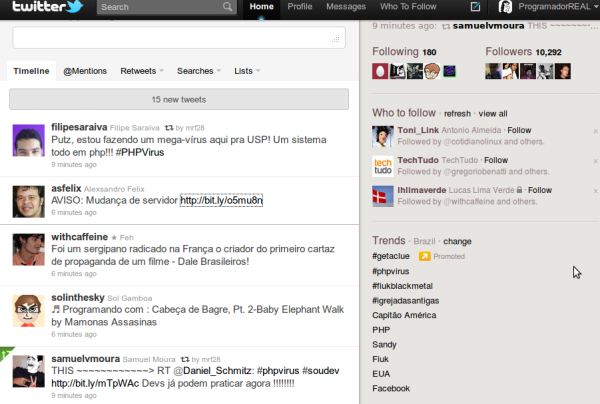The width and height of the screenshot is (600, 404).
Task: Open Who To Follow in top navigation
Action: pyautogui.click(x=408, y=7)
